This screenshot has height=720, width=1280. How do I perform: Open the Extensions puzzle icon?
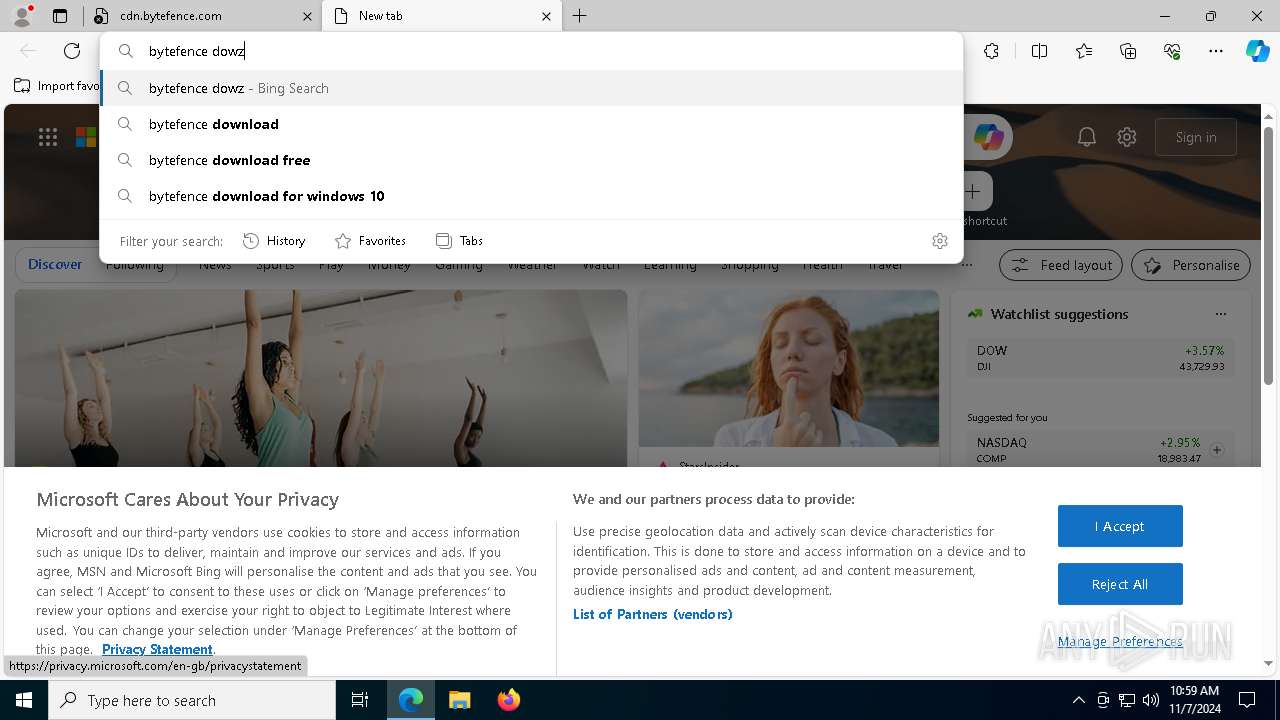(x=991, y=51)
